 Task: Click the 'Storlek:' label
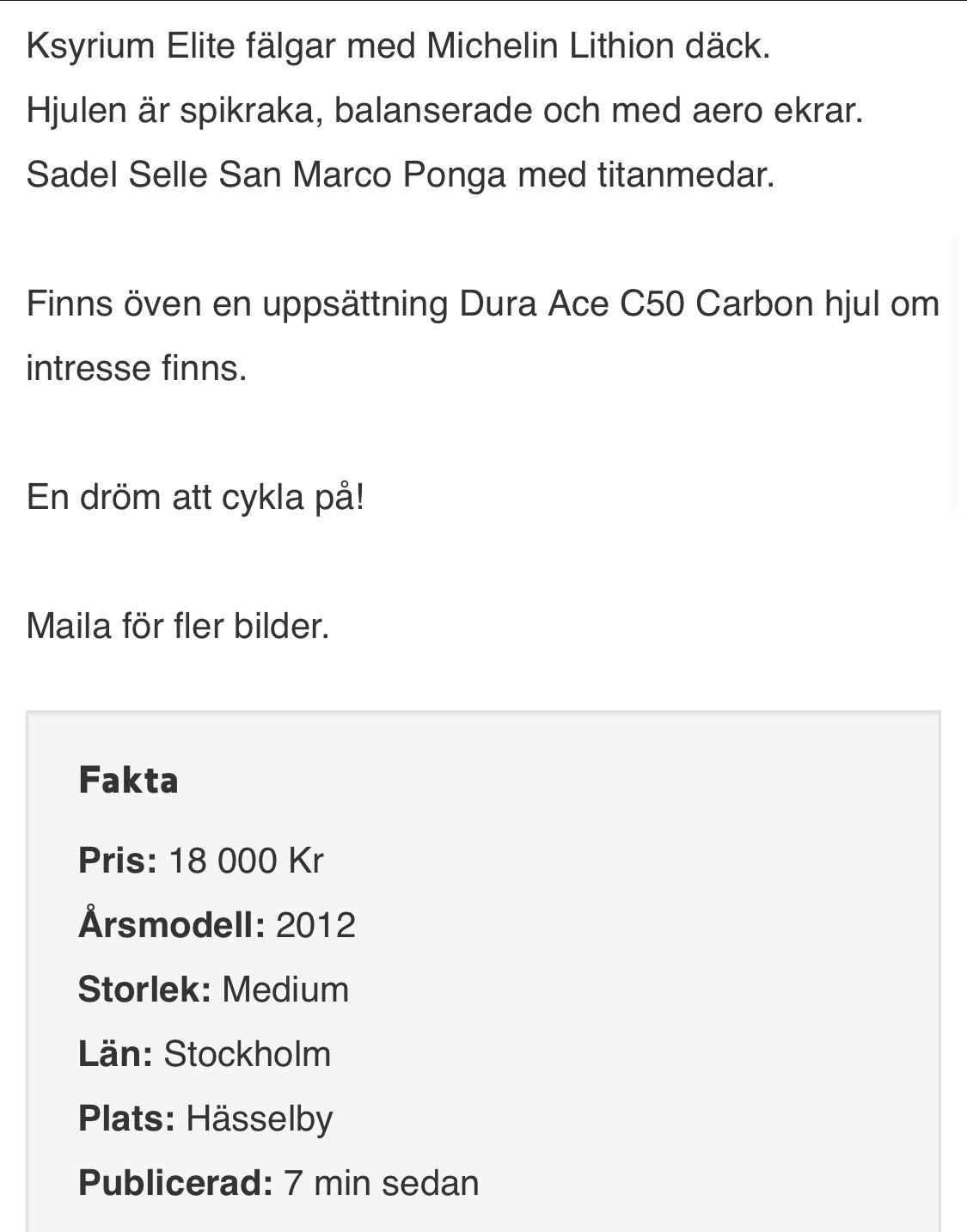pos(144,990)
